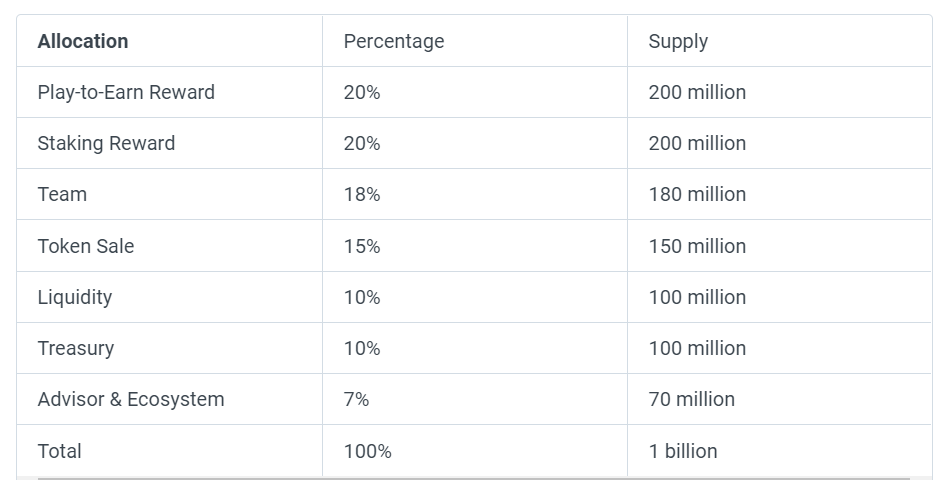Click the Liquidity row label
This screenshot has height=480, width=945.
[75, 297]
